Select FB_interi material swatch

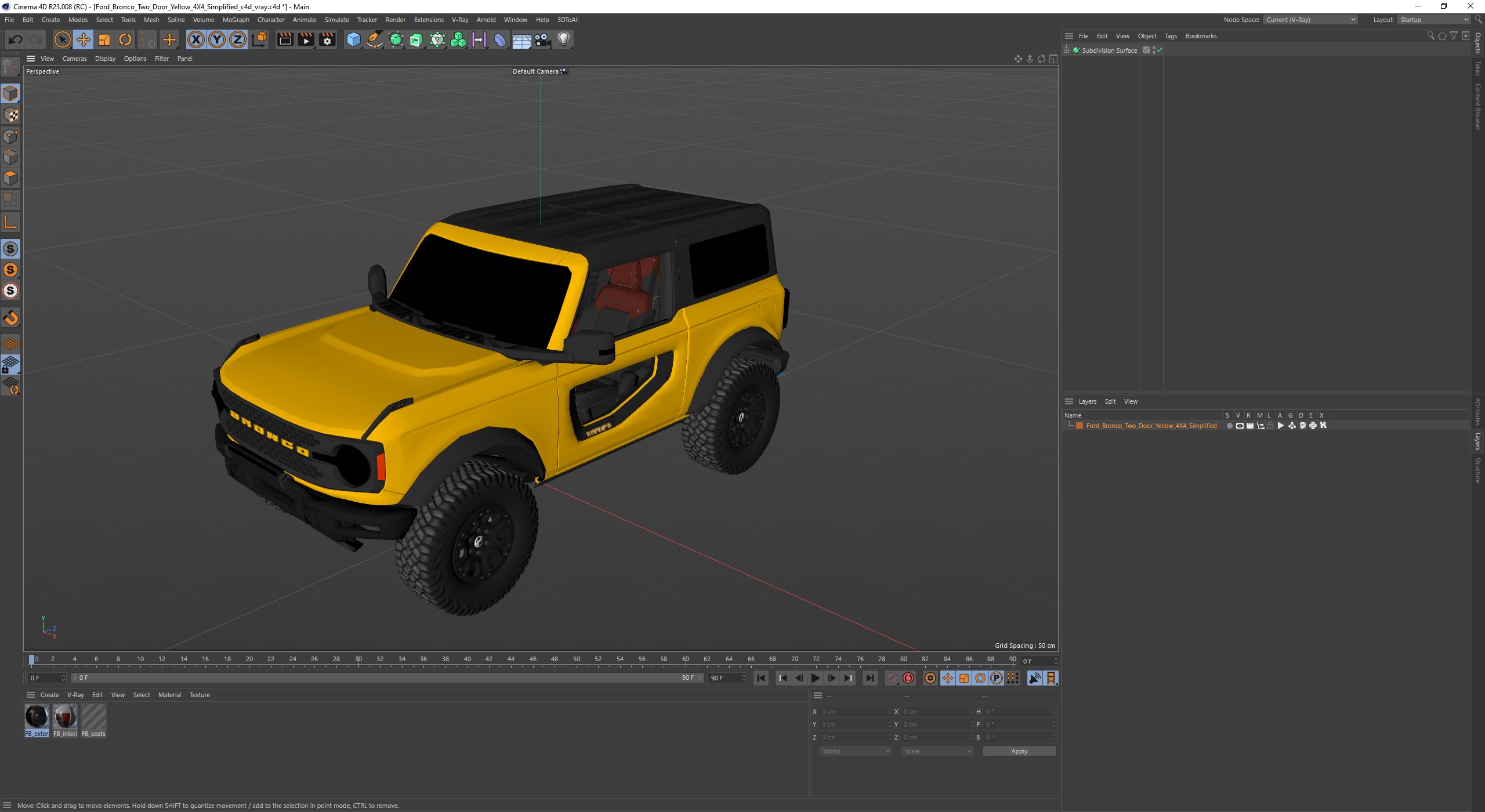pos(65,720)
